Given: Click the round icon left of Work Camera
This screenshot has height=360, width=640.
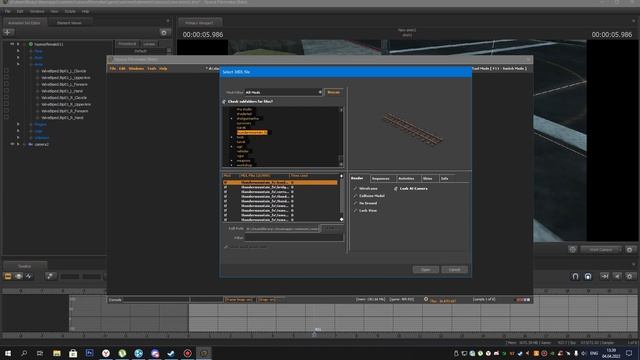Looking at the screenshot, I should (x=572, y=249).
